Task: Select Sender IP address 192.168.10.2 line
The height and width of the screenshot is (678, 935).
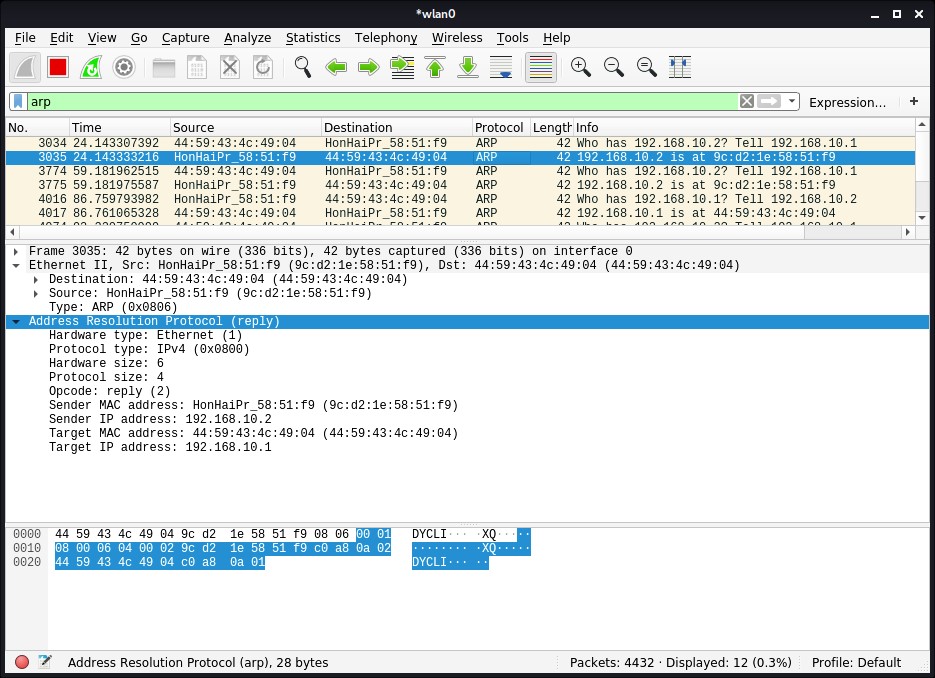Action: 160,419
